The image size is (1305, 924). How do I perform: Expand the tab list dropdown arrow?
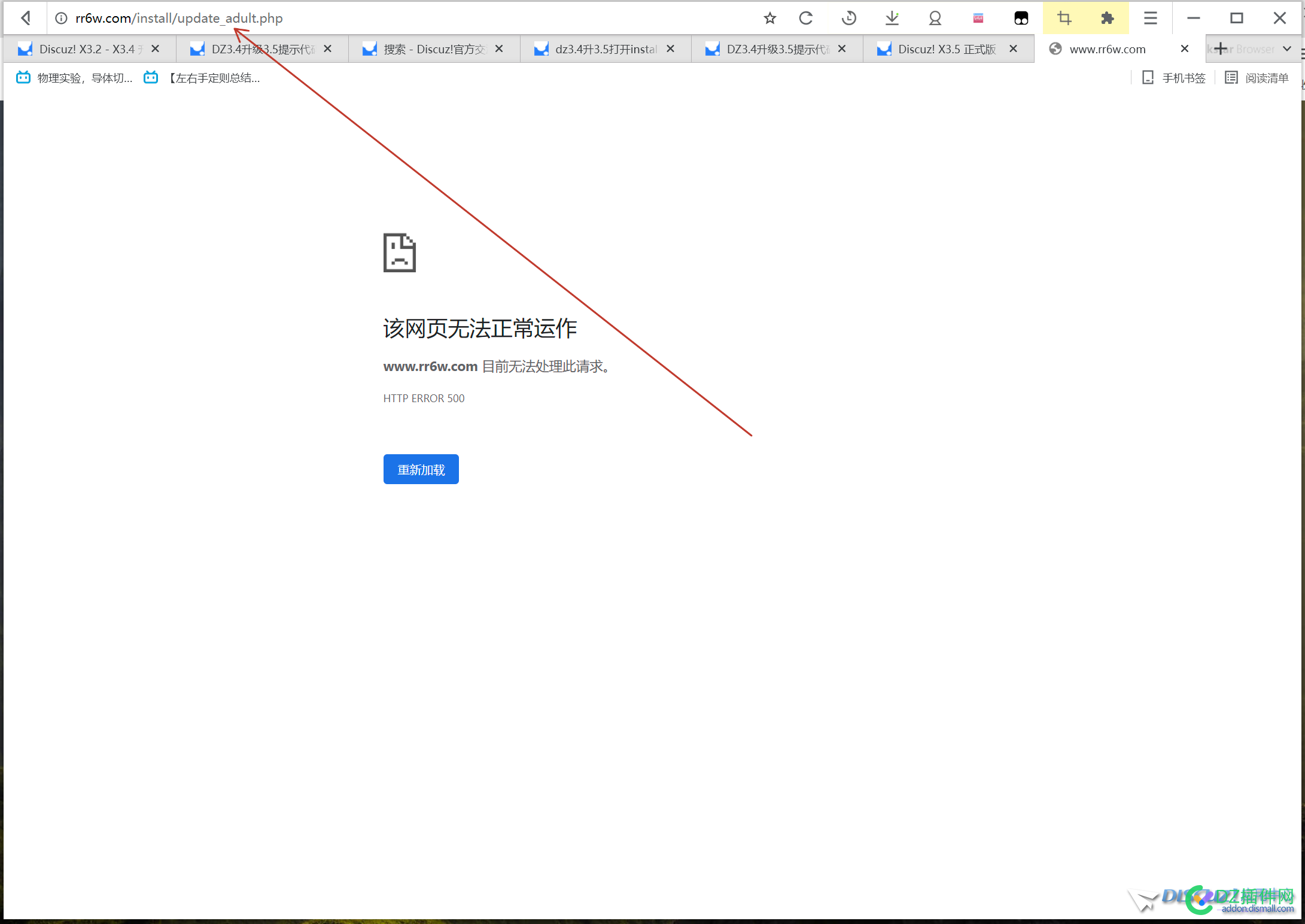point(1286,49)
